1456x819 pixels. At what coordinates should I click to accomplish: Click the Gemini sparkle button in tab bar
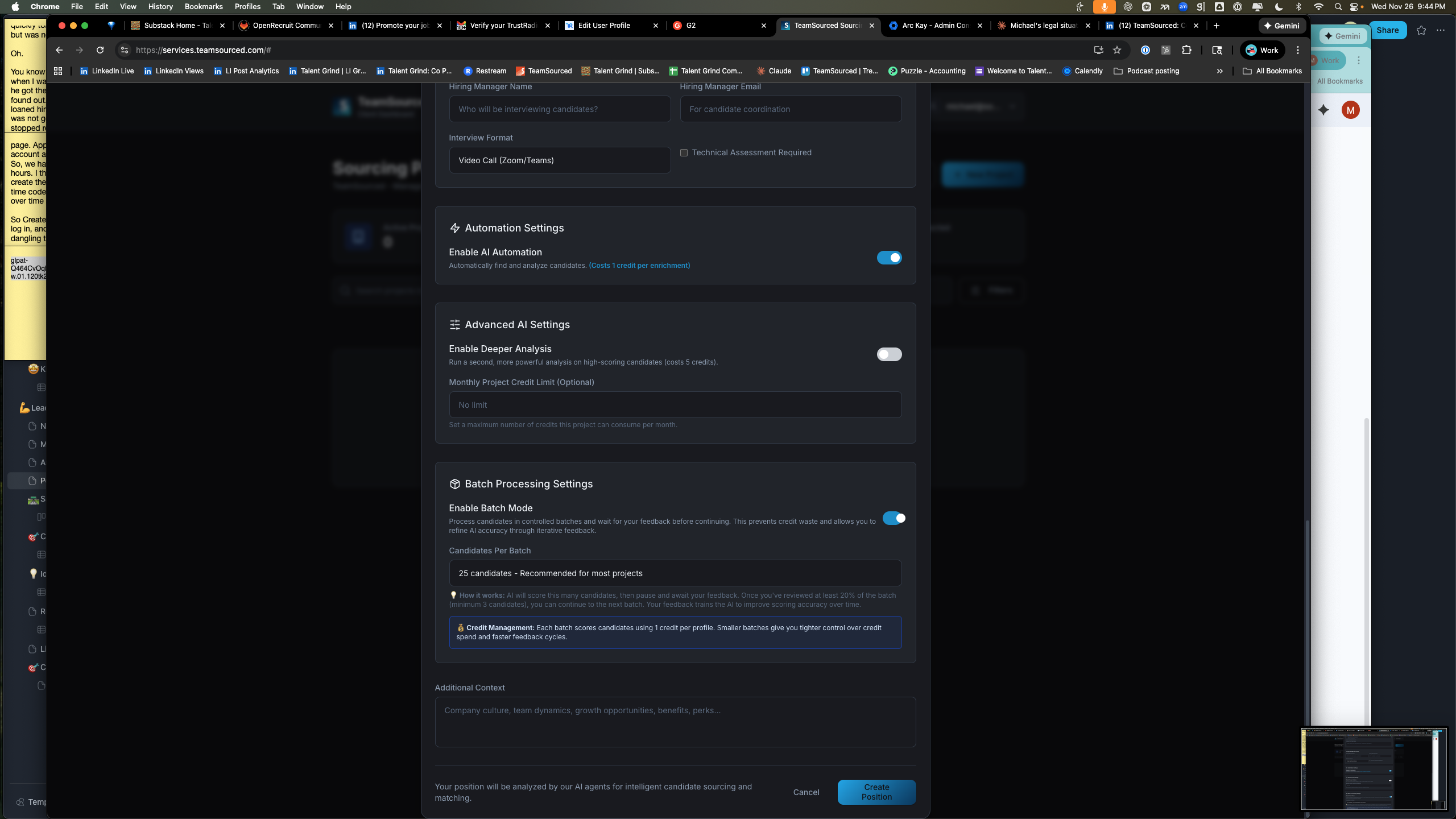click(x=1282, y=26)
